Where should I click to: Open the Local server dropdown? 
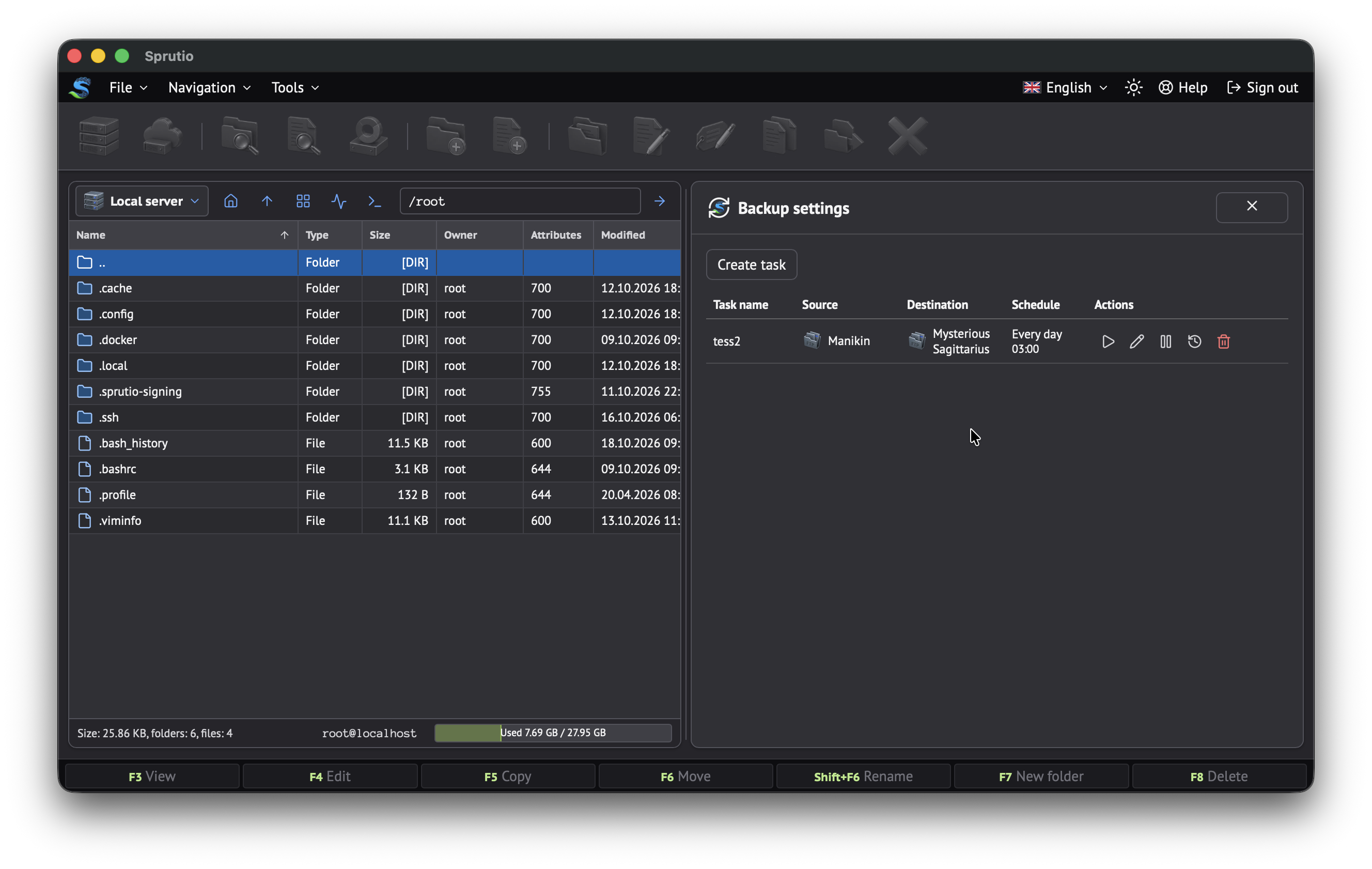click(142, 201)
